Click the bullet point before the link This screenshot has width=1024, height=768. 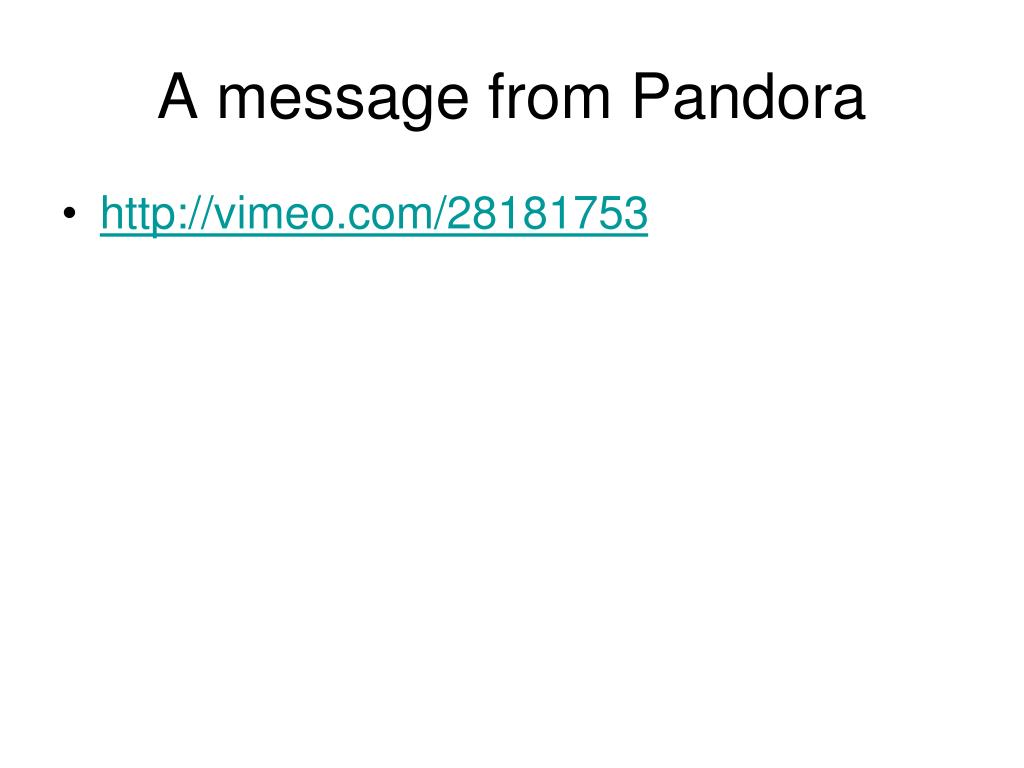(70, 213)
